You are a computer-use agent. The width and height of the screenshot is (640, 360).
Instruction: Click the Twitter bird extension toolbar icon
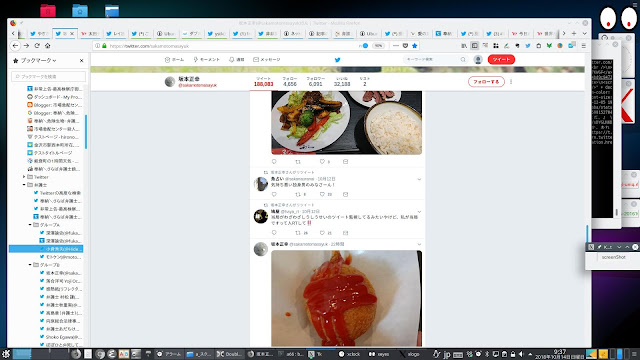tap(528, 46)
